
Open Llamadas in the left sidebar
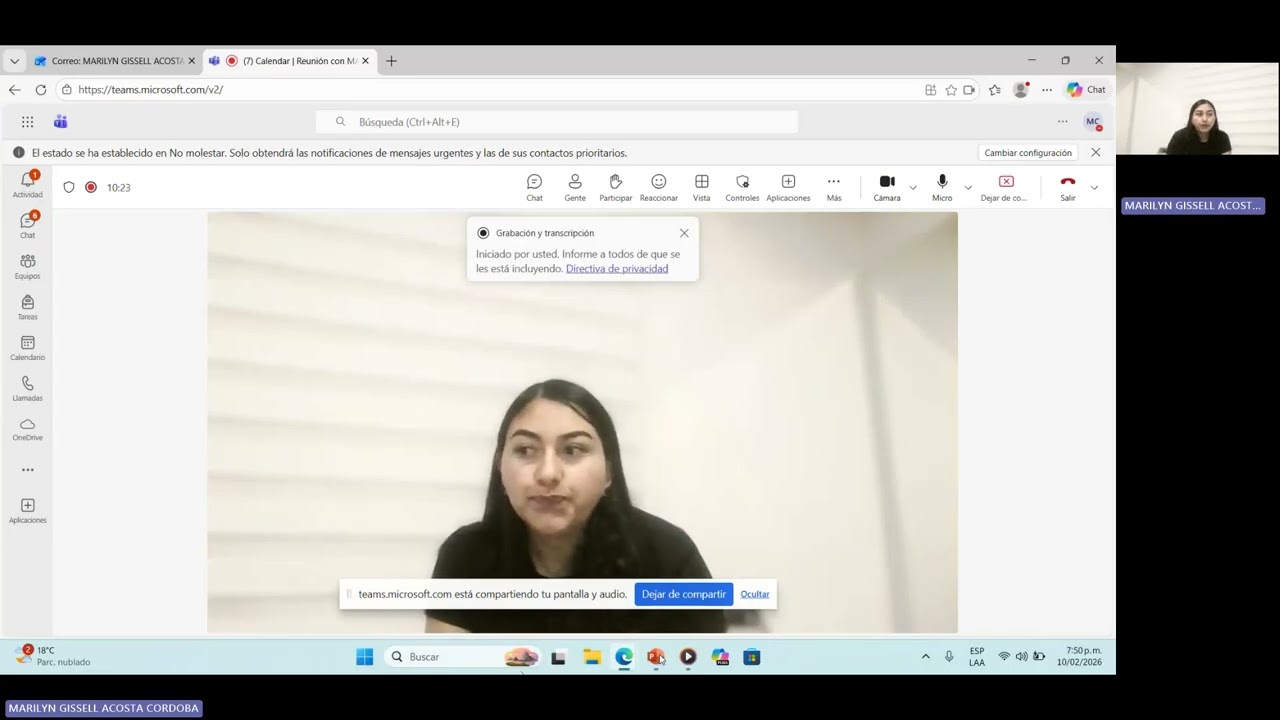[x=27, y=389]
